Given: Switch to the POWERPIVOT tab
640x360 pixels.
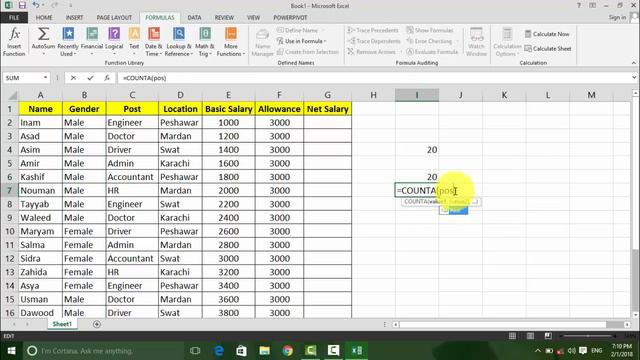Looking at the screenshot, I should tap(290, 18).
